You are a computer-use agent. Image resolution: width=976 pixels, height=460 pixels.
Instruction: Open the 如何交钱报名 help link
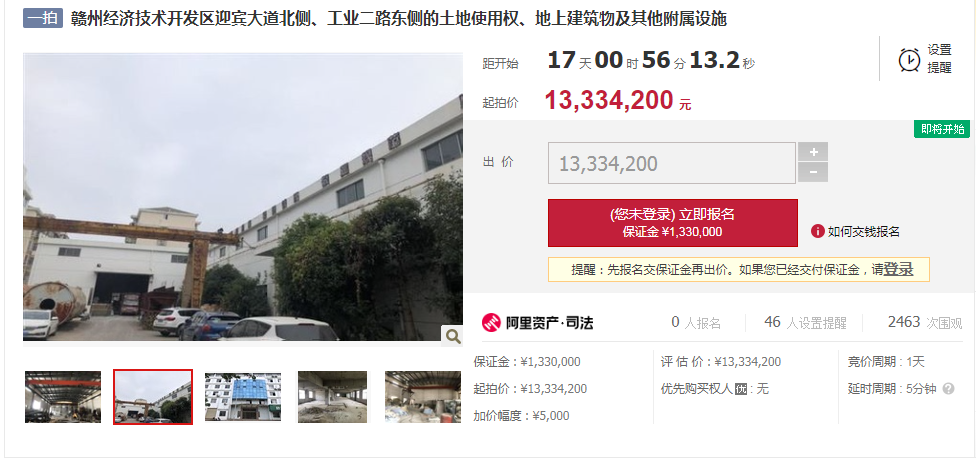(863, 232)
